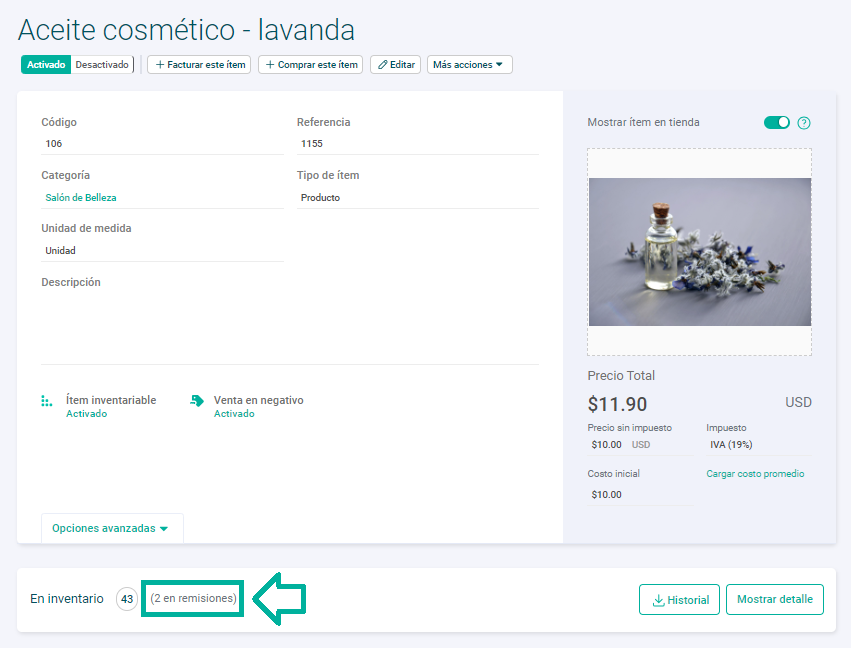The image size is (851, 648).
Task: Click the Facturar este ítem button
Action: 199,64
